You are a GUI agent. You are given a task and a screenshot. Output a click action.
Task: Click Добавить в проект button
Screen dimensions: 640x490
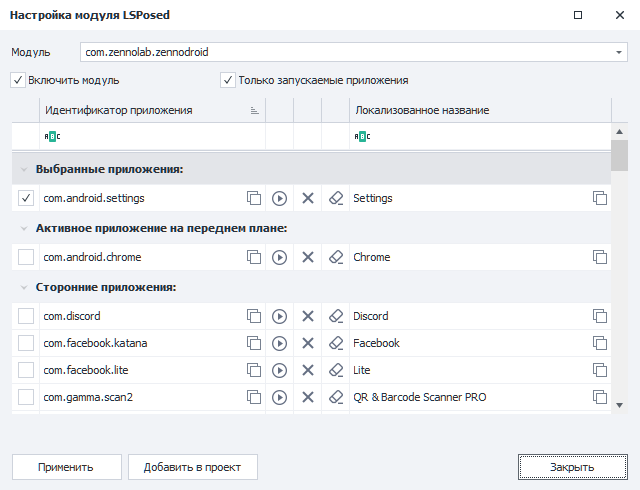[x=193, y=467]
